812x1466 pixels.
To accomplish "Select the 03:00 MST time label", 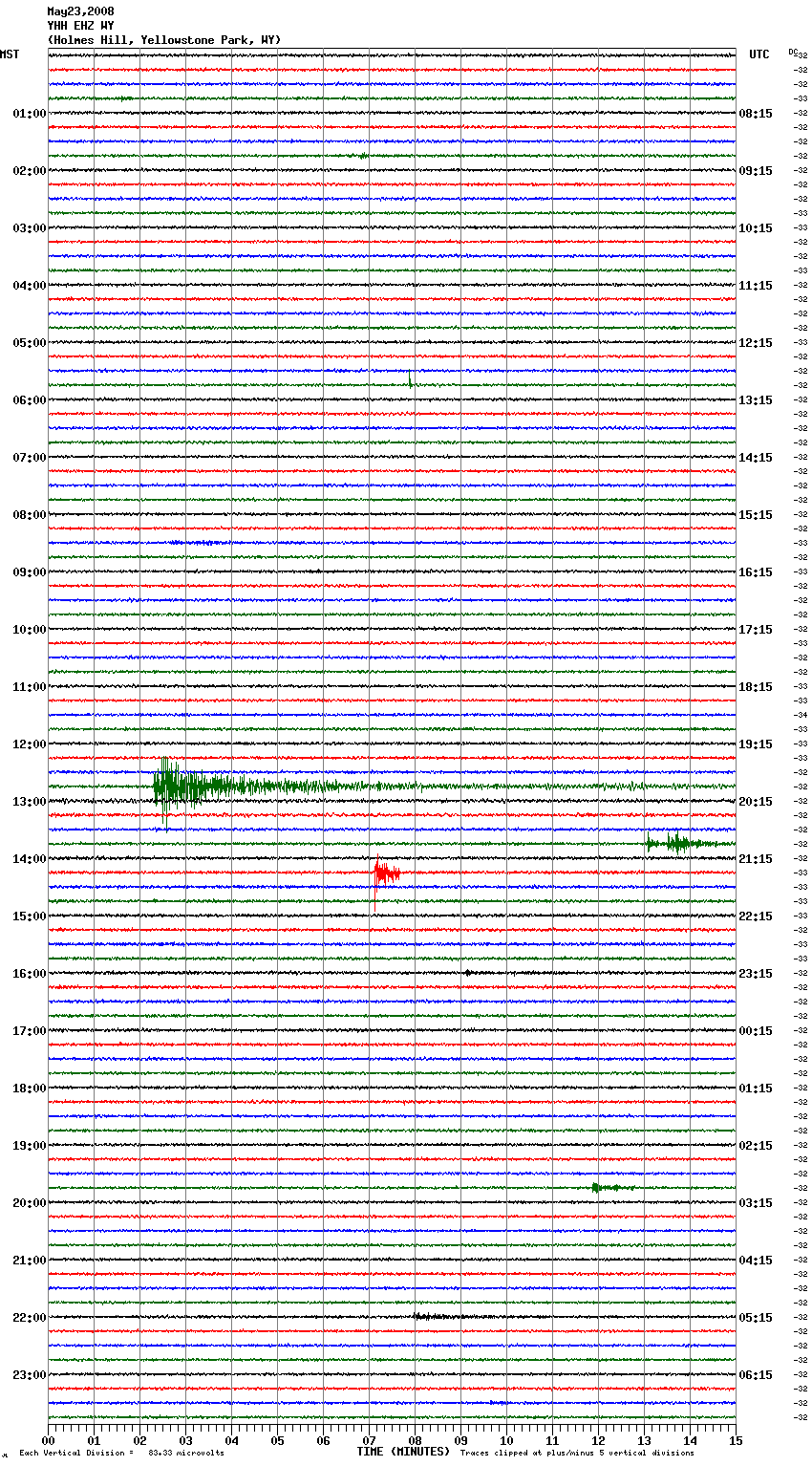I will 30,228.
